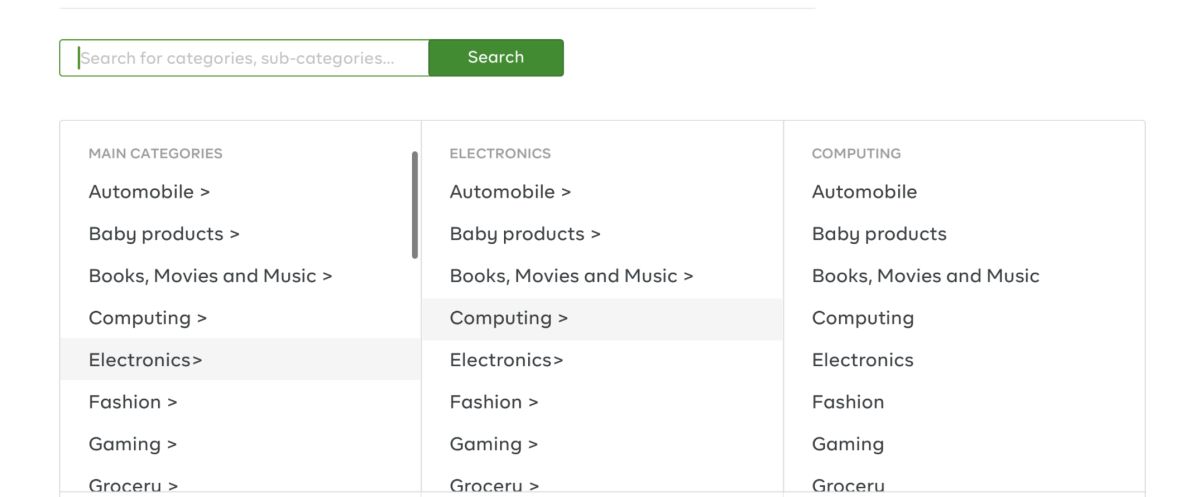
Task: Select Fashion in the Computing column
Action: pyautogui.click(x=848, y=402)
